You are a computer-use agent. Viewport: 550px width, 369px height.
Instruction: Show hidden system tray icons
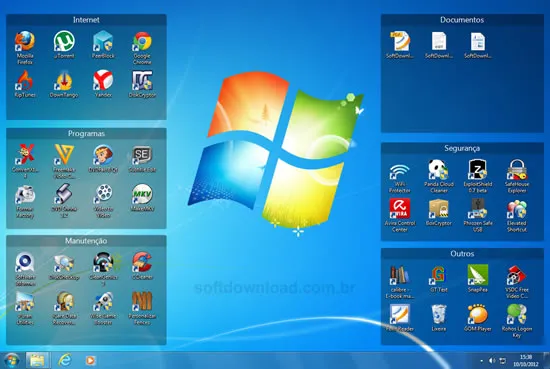tap(482, 361)
